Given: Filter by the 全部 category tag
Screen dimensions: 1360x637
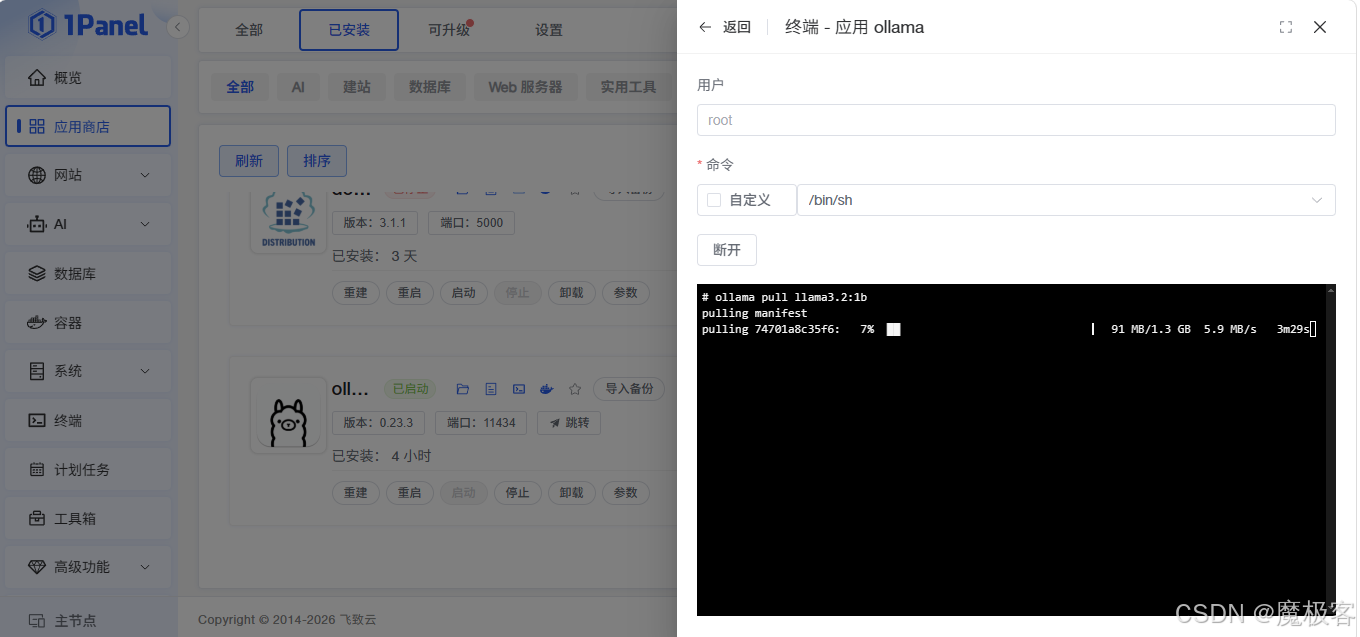Looking at the screenshot, I should click(240, 87).
